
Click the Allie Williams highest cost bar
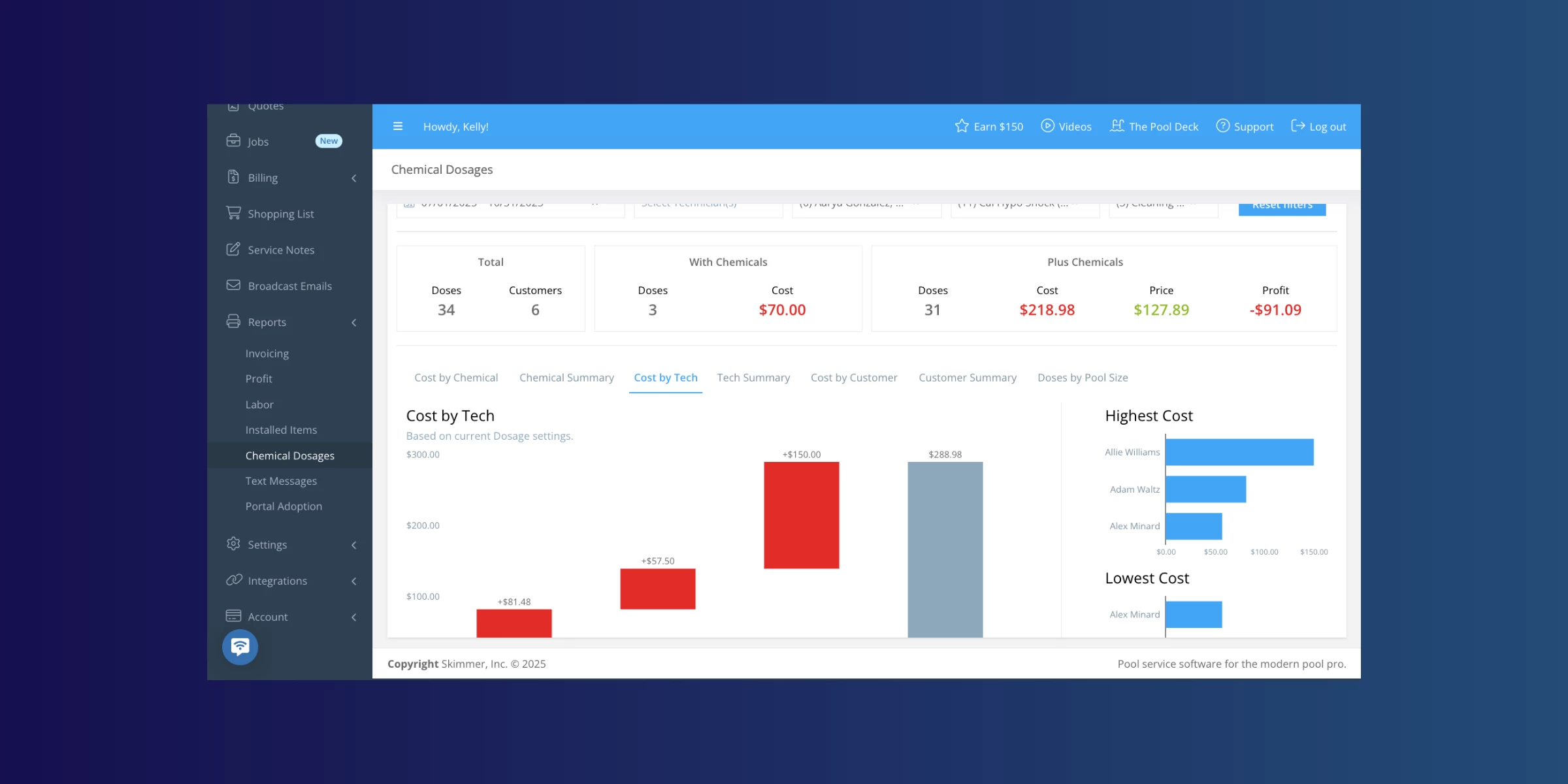1239,452
